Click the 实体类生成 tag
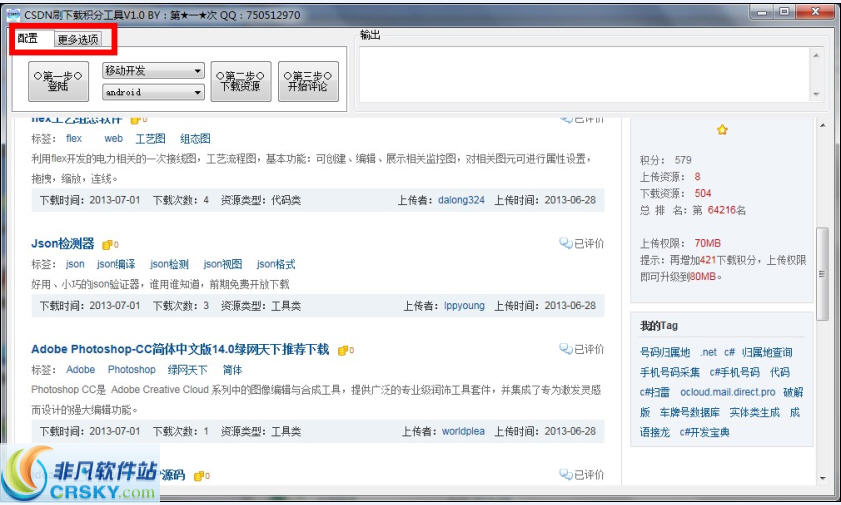The height and width of the screenshot is (505, 841). point(755,412)
